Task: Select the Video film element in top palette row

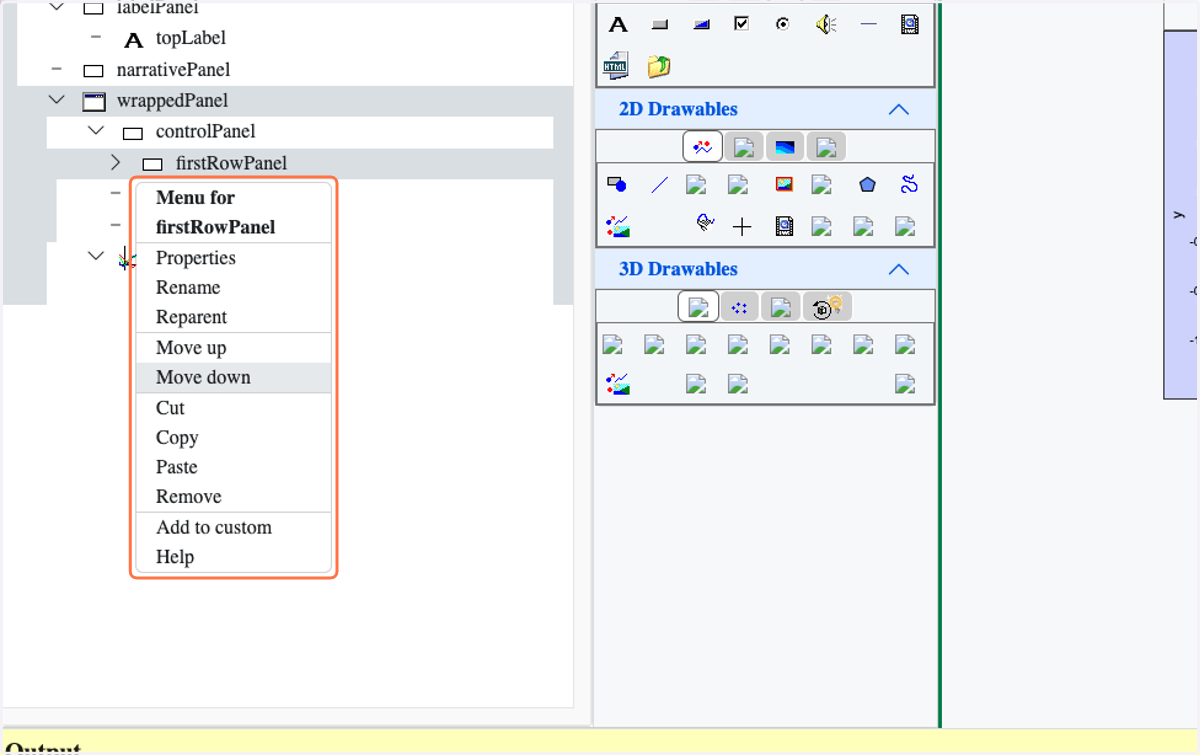Action: click(909, 24)
